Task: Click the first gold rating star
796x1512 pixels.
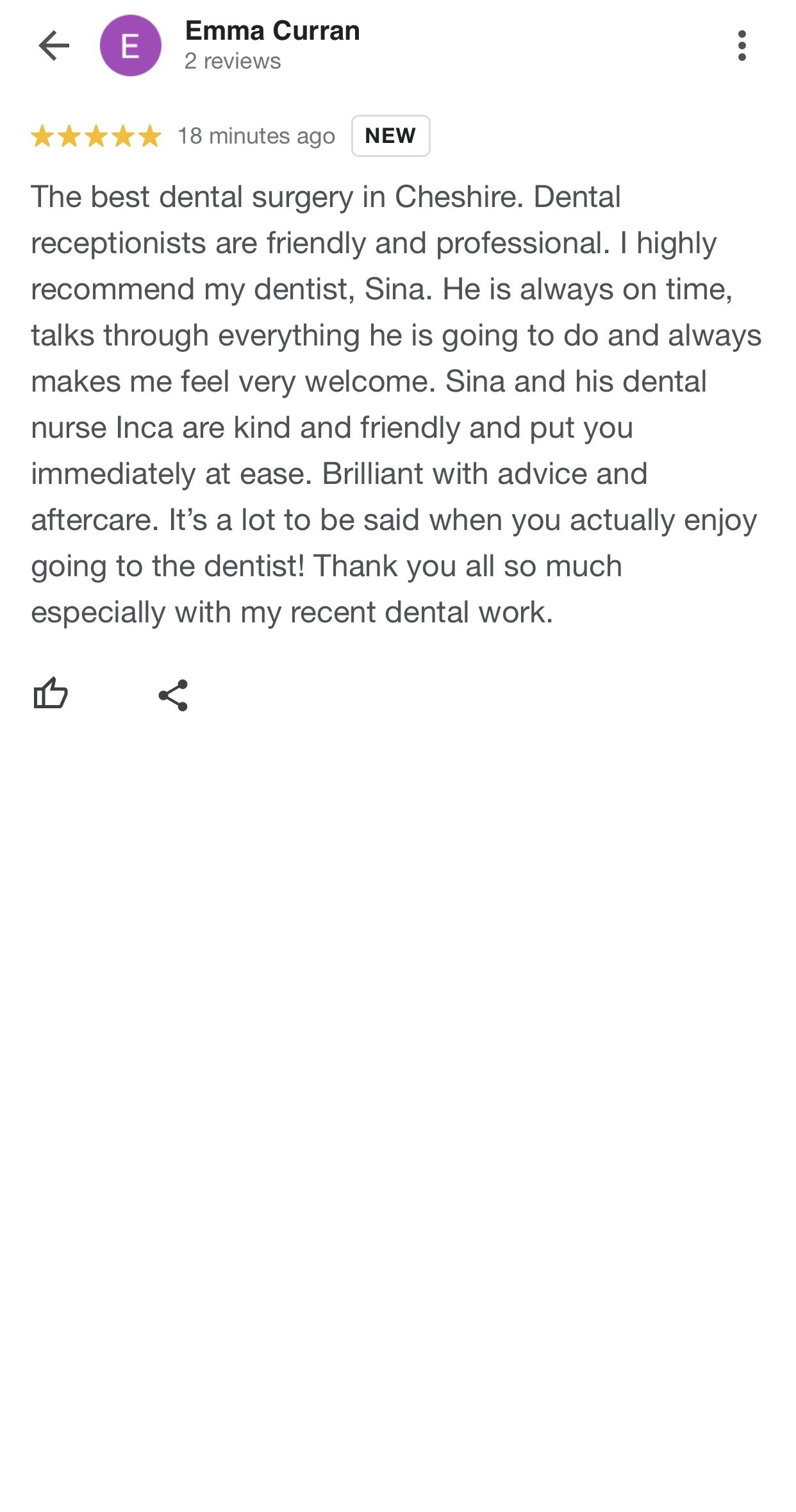Action: 42,137
